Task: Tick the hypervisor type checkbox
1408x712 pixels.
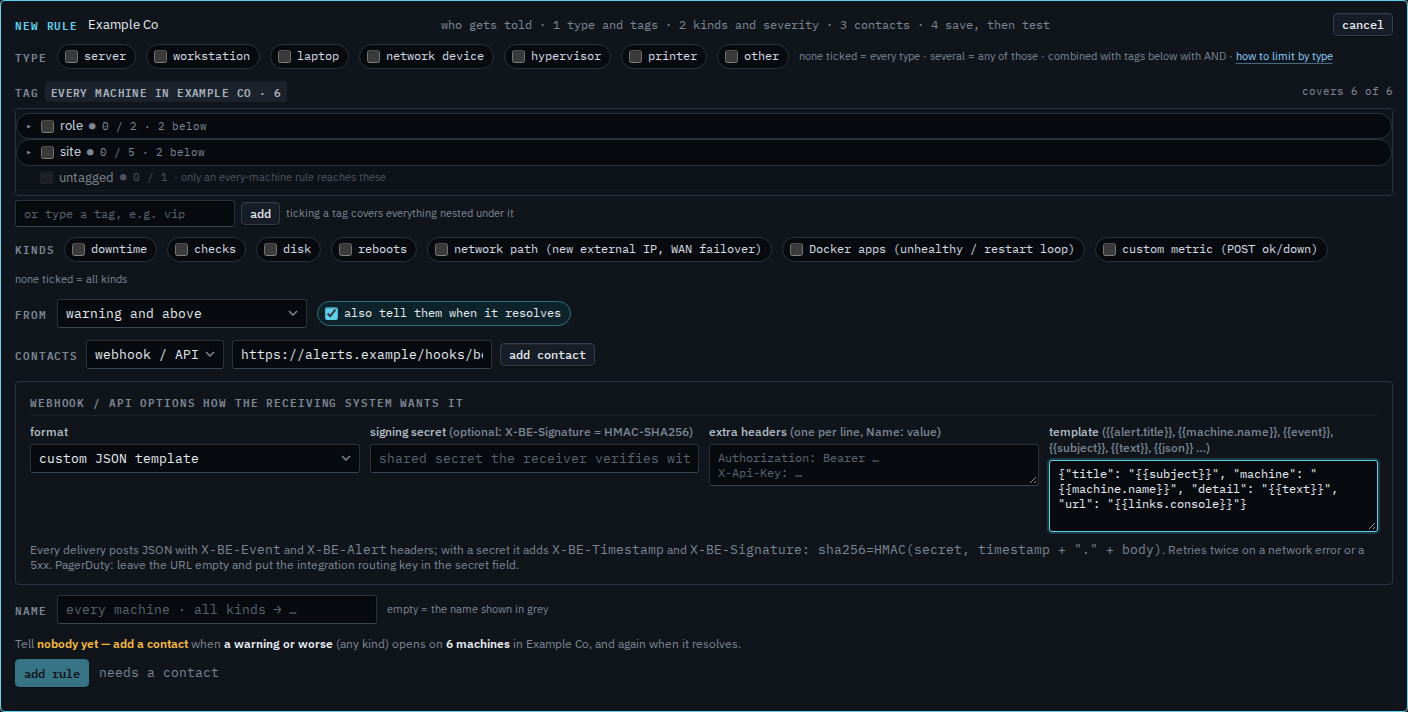Action: click(x=518, y=57)
